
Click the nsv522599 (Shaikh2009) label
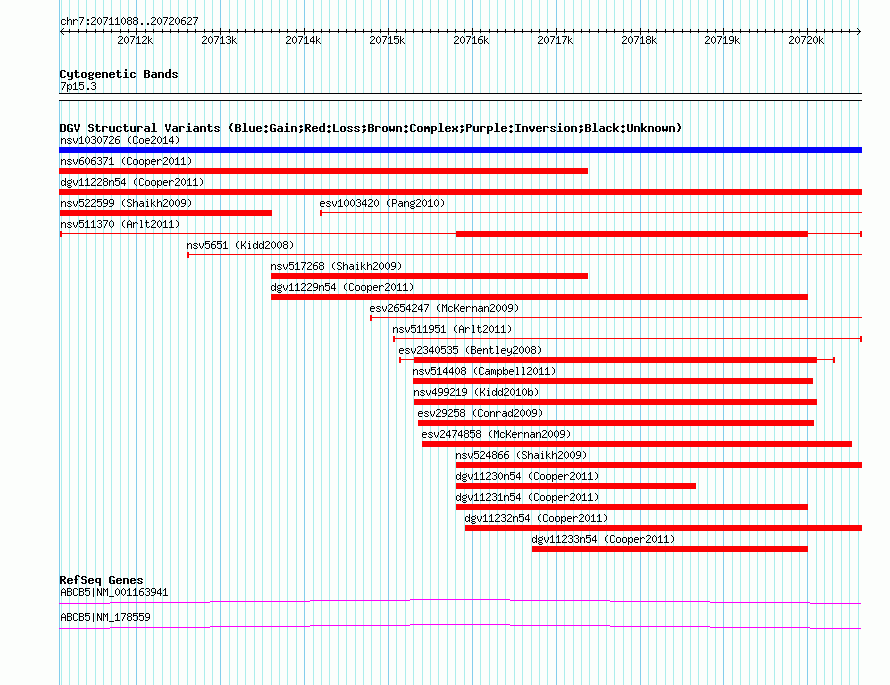[x=126, y=203]
